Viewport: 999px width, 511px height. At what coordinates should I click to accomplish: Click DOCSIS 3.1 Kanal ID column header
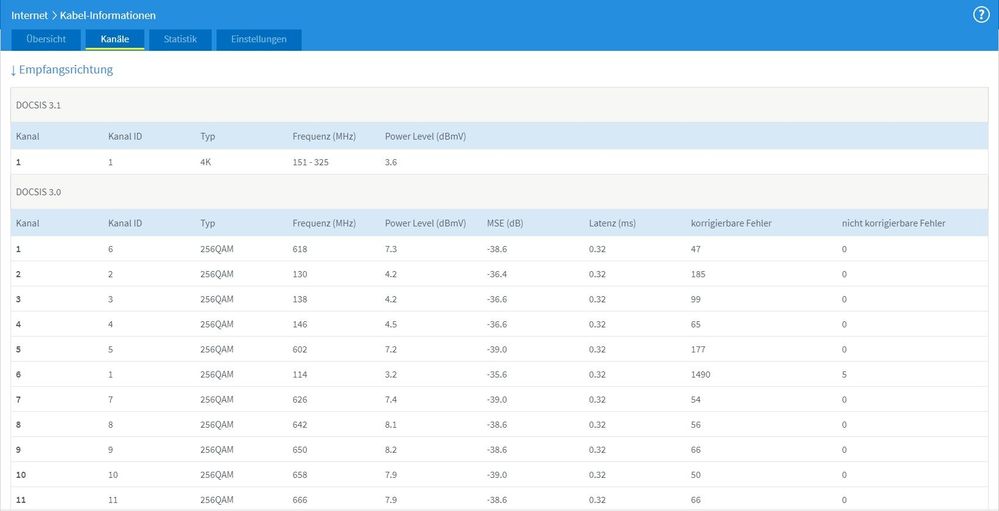[x=125, y=136]
